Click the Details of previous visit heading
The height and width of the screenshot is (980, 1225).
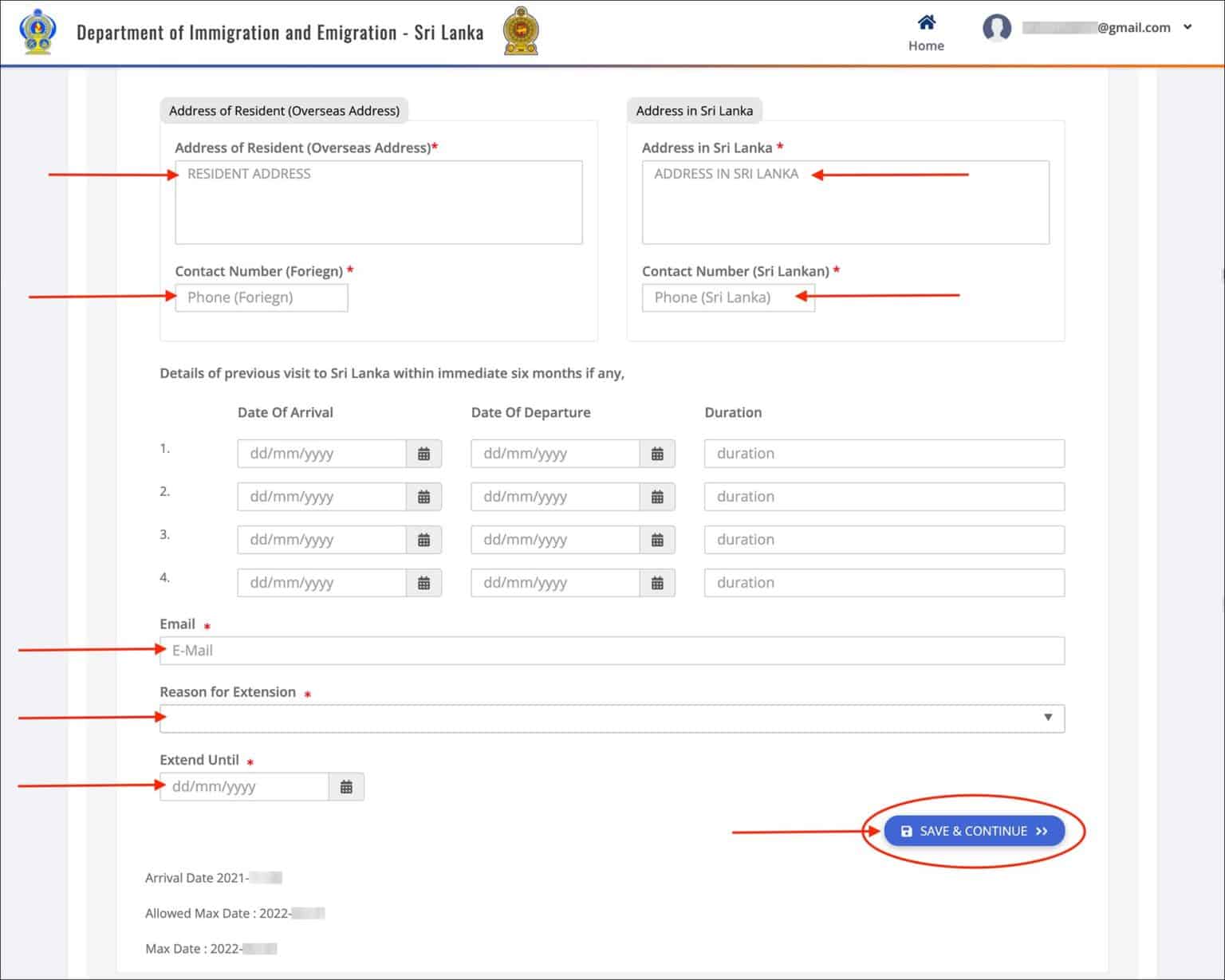392,373
